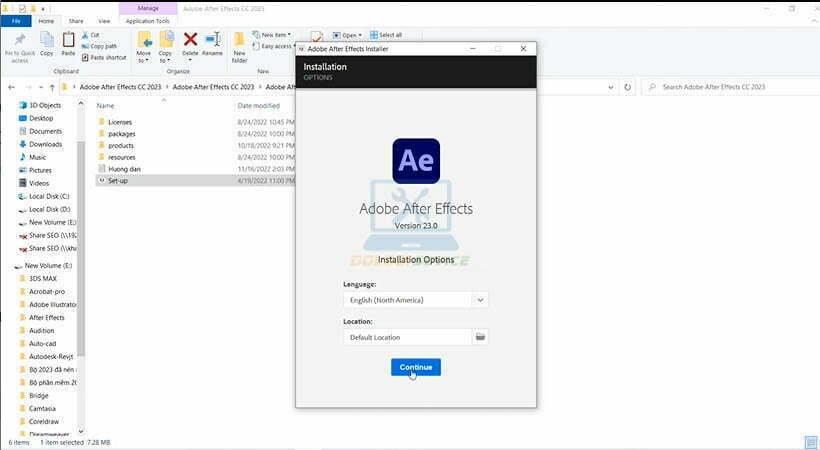
Task: Open Videos in the navigation pane
Action: point(39,183)
